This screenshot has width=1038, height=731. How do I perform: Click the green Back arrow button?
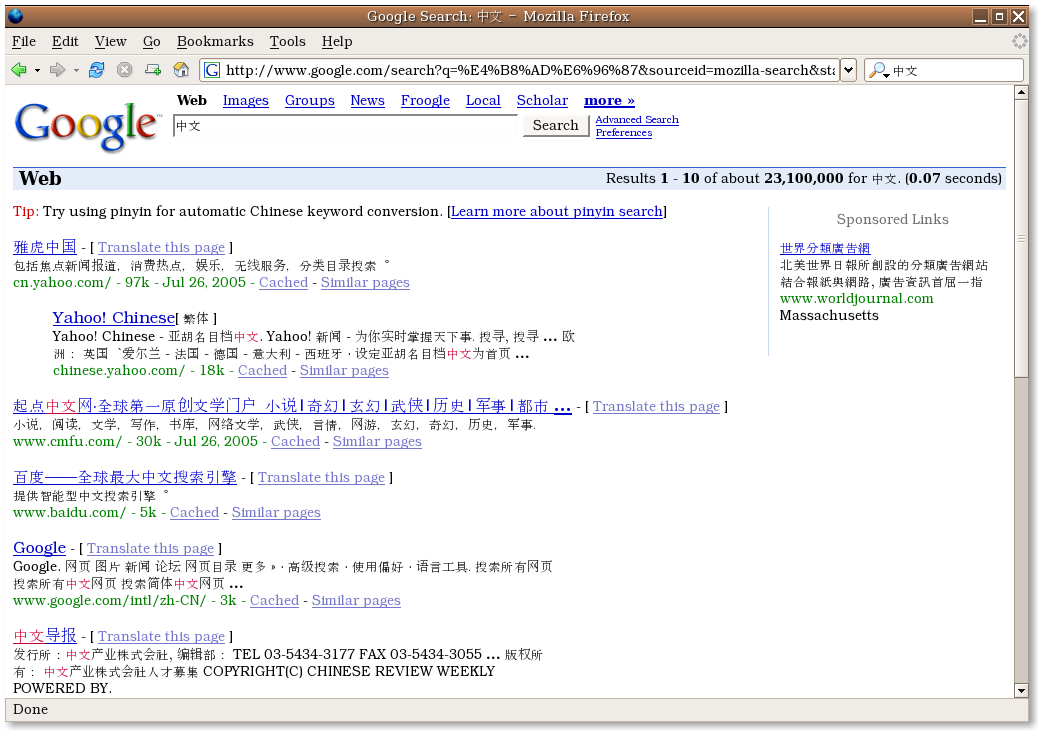click(19, 70)
